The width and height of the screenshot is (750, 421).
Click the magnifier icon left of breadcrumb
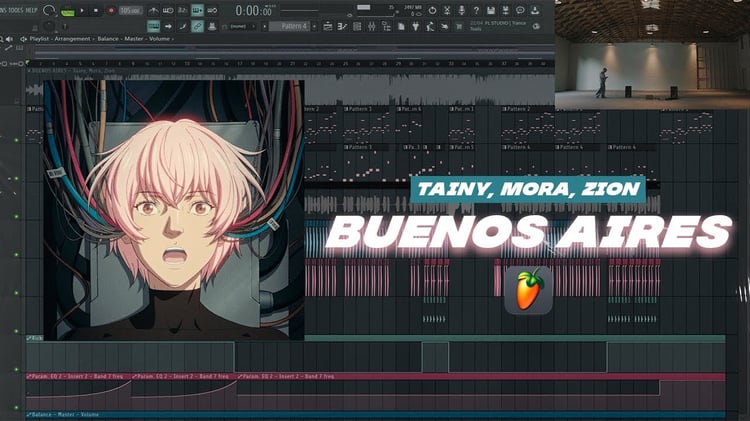coord(1,39)
